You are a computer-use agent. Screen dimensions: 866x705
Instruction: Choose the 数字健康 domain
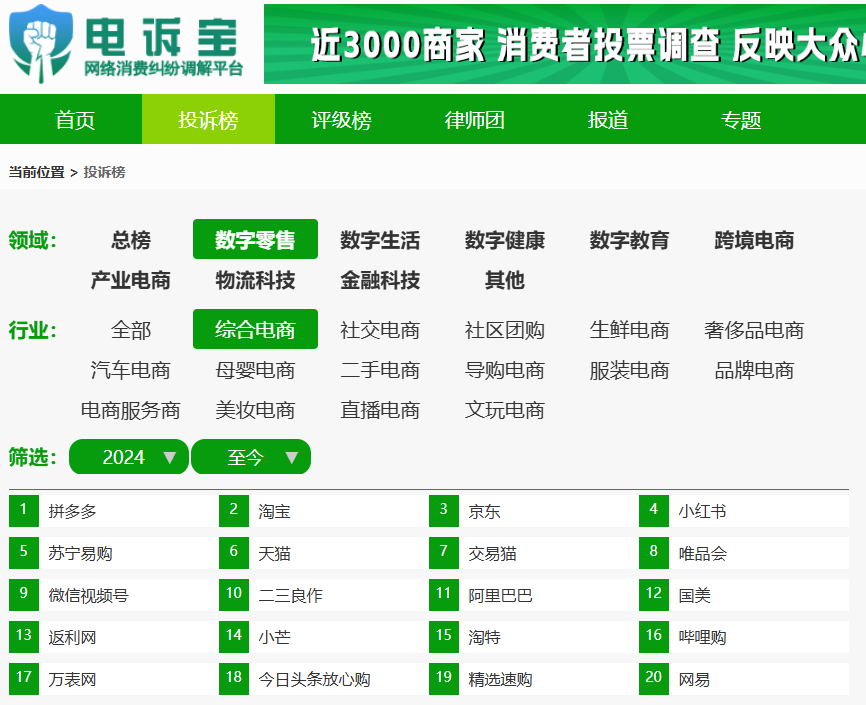[505, 240]
